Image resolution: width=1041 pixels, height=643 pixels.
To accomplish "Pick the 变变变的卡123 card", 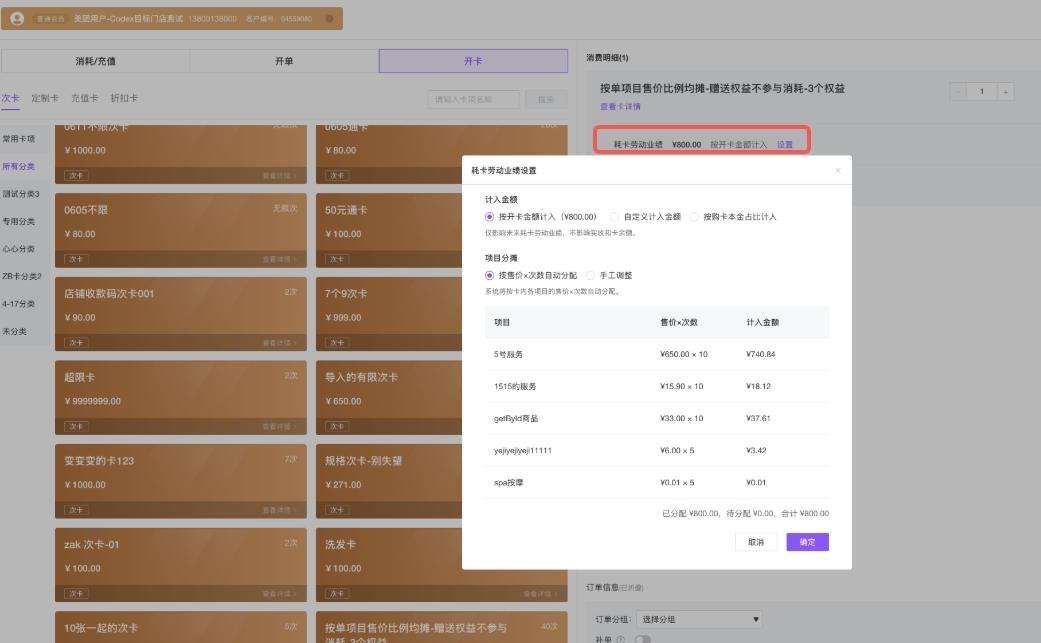I will click(x=181, y=481).
